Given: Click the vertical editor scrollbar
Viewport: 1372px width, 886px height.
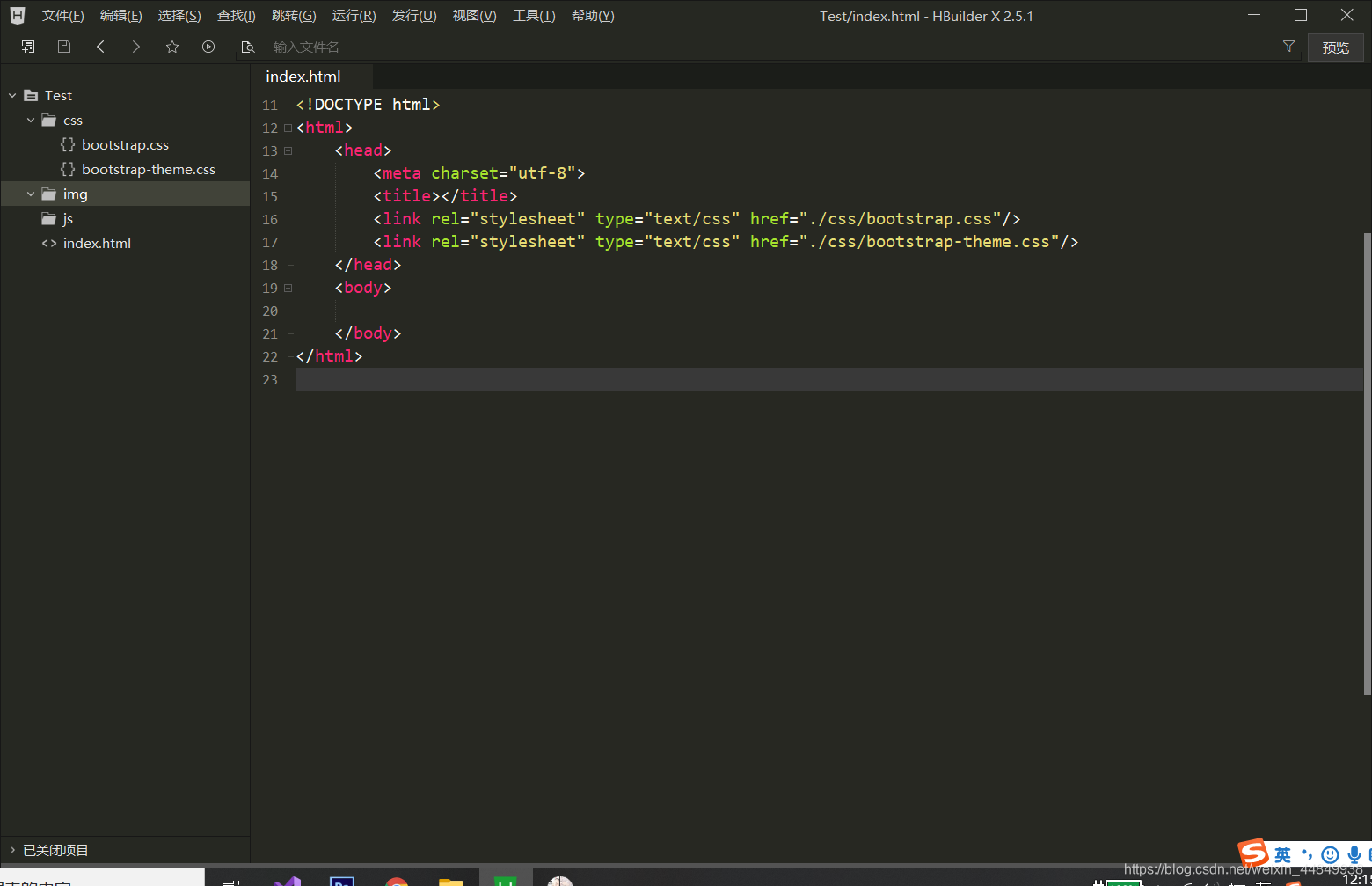Looking at the screenshot, I should tap(1367, 463).
